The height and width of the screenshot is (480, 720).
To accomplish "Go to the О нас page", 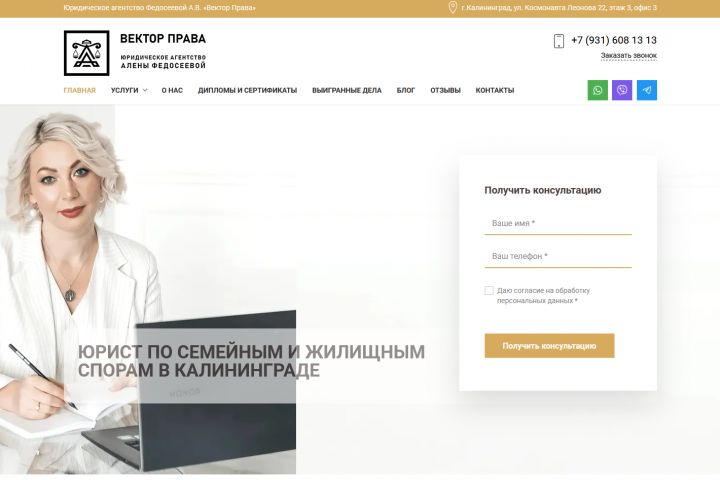I will 172,90.
